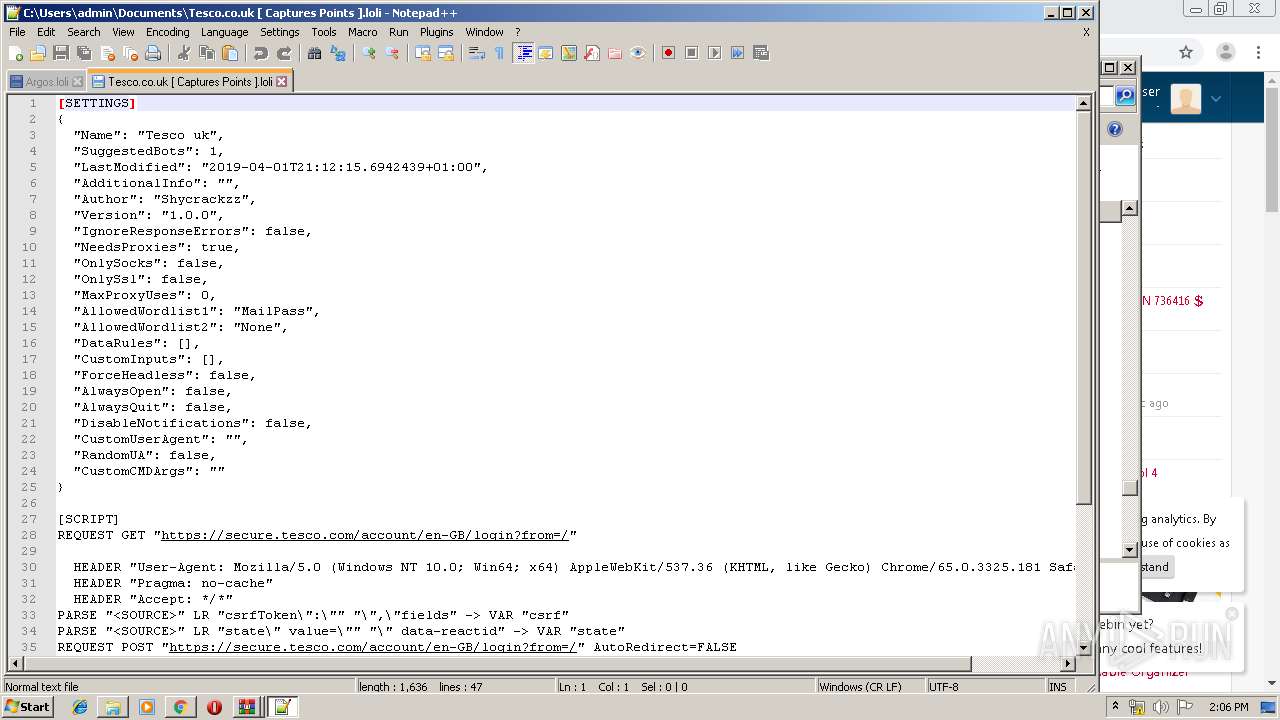
Task: Save the current file from the toolbar
Action: tap(61, 53)
